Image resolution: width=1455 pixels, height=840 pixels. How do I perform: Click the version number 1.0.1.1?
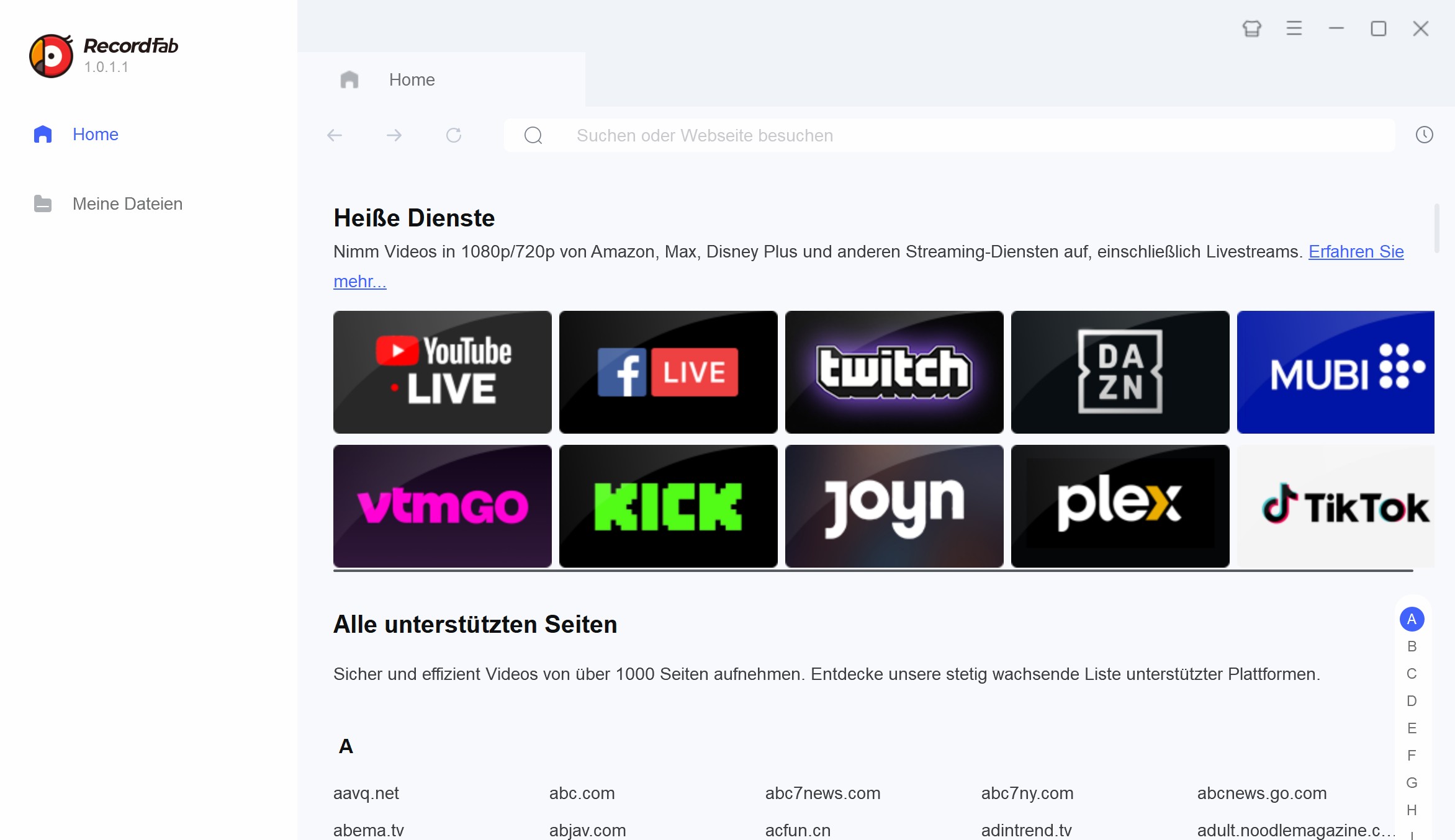point(106,67)
